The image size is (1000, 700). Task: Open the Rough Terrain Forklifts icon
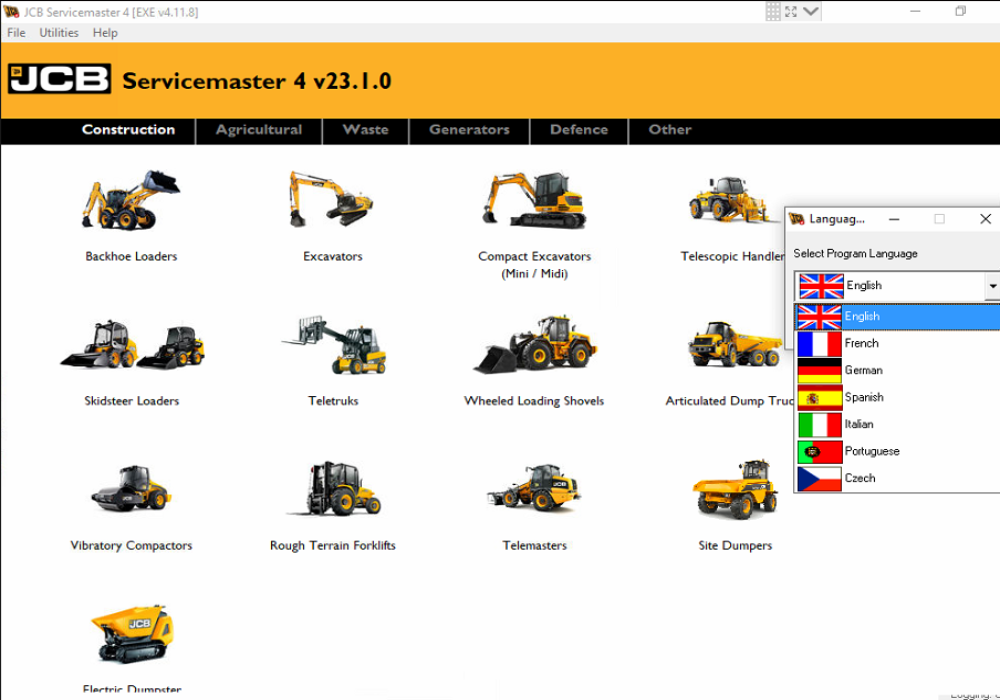pyautogui.click(x=333, y=489)
